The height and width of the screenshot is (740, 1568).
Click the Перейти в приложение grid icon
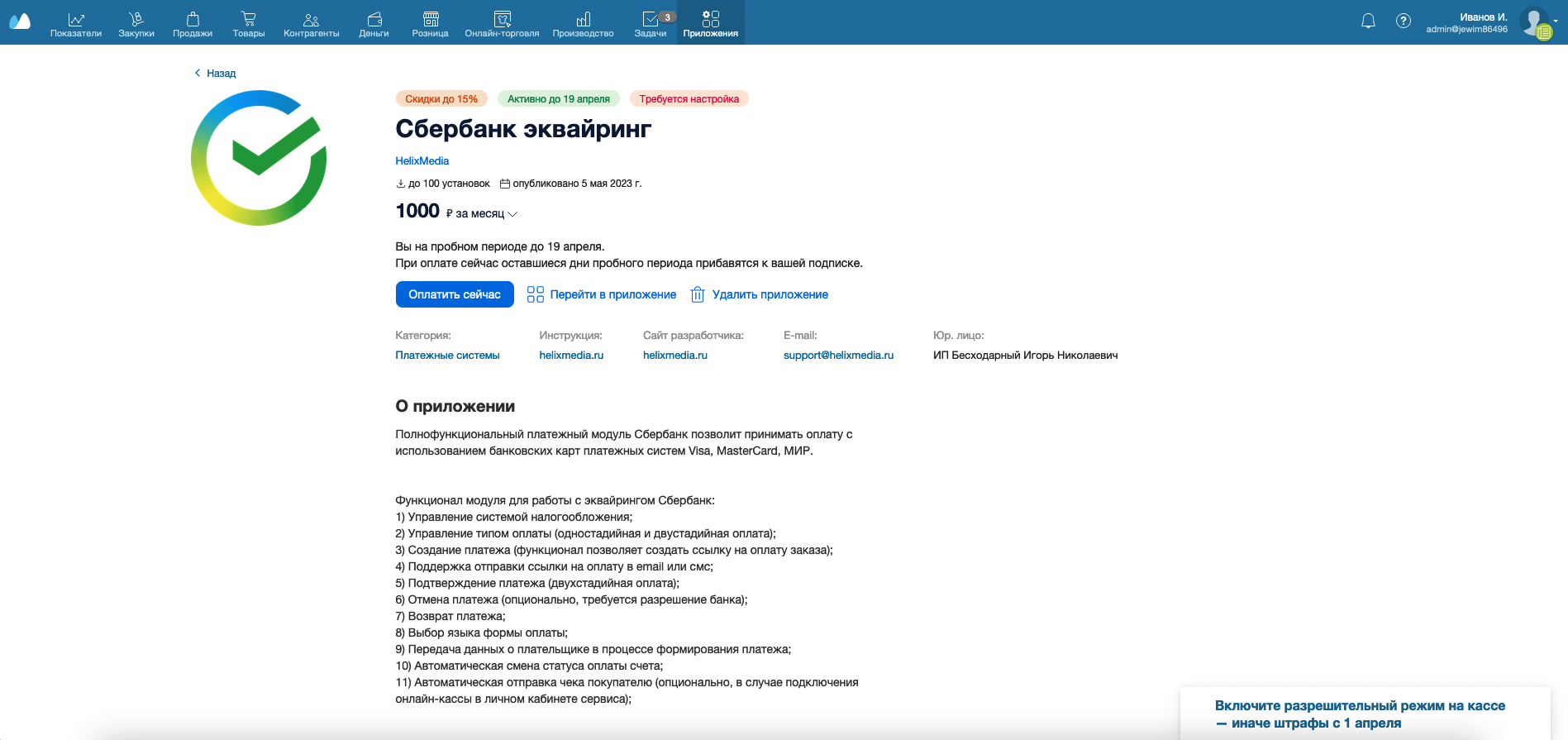(x=536, y=294)
